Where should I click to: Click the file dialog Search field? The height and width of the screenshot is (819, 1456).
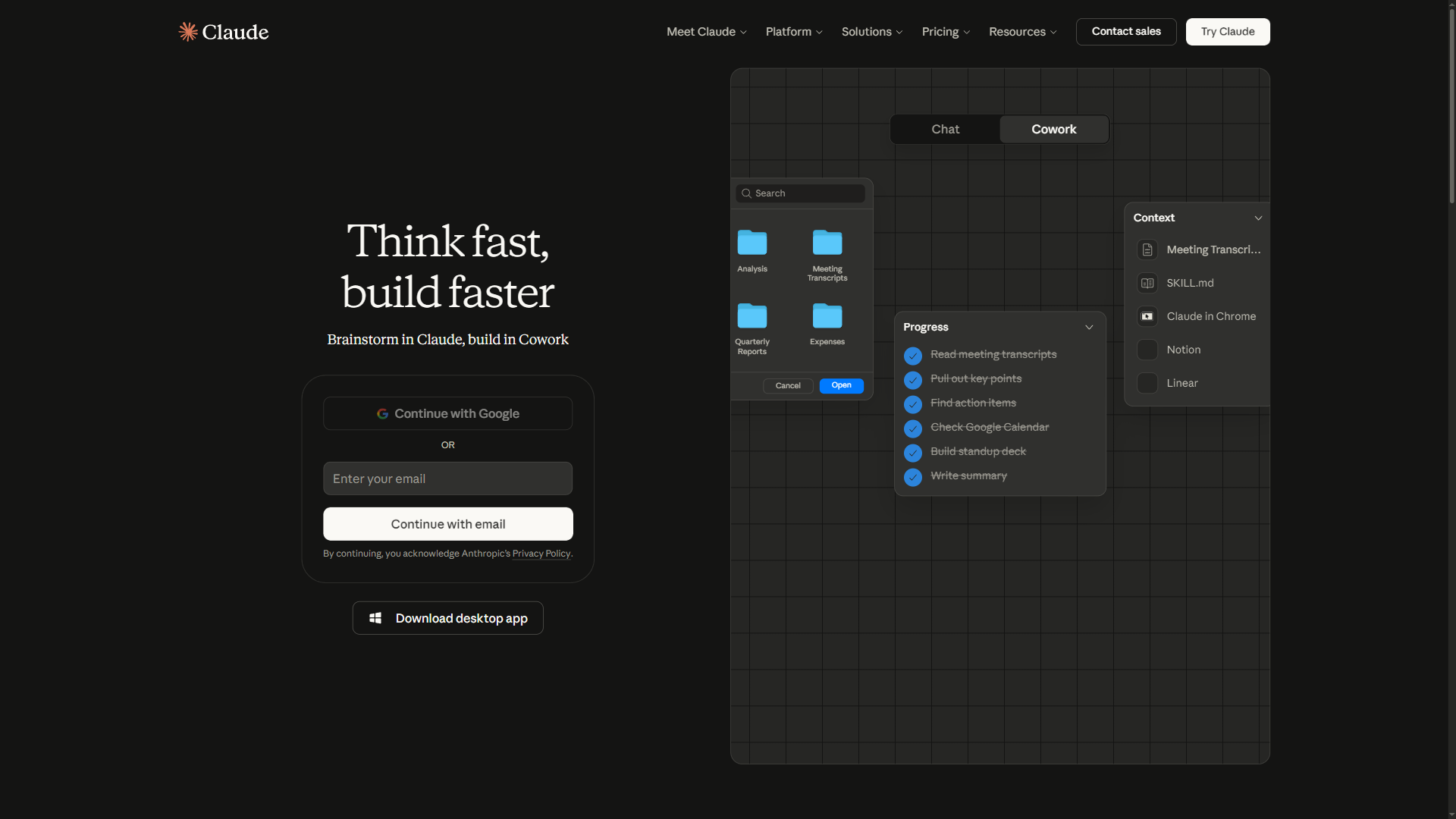pos(800,193)
